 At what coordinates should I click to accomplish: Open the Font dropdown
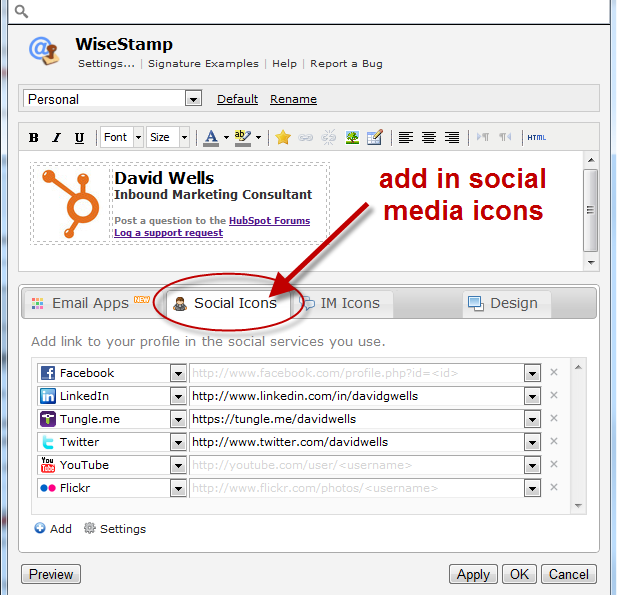(138, 137)
